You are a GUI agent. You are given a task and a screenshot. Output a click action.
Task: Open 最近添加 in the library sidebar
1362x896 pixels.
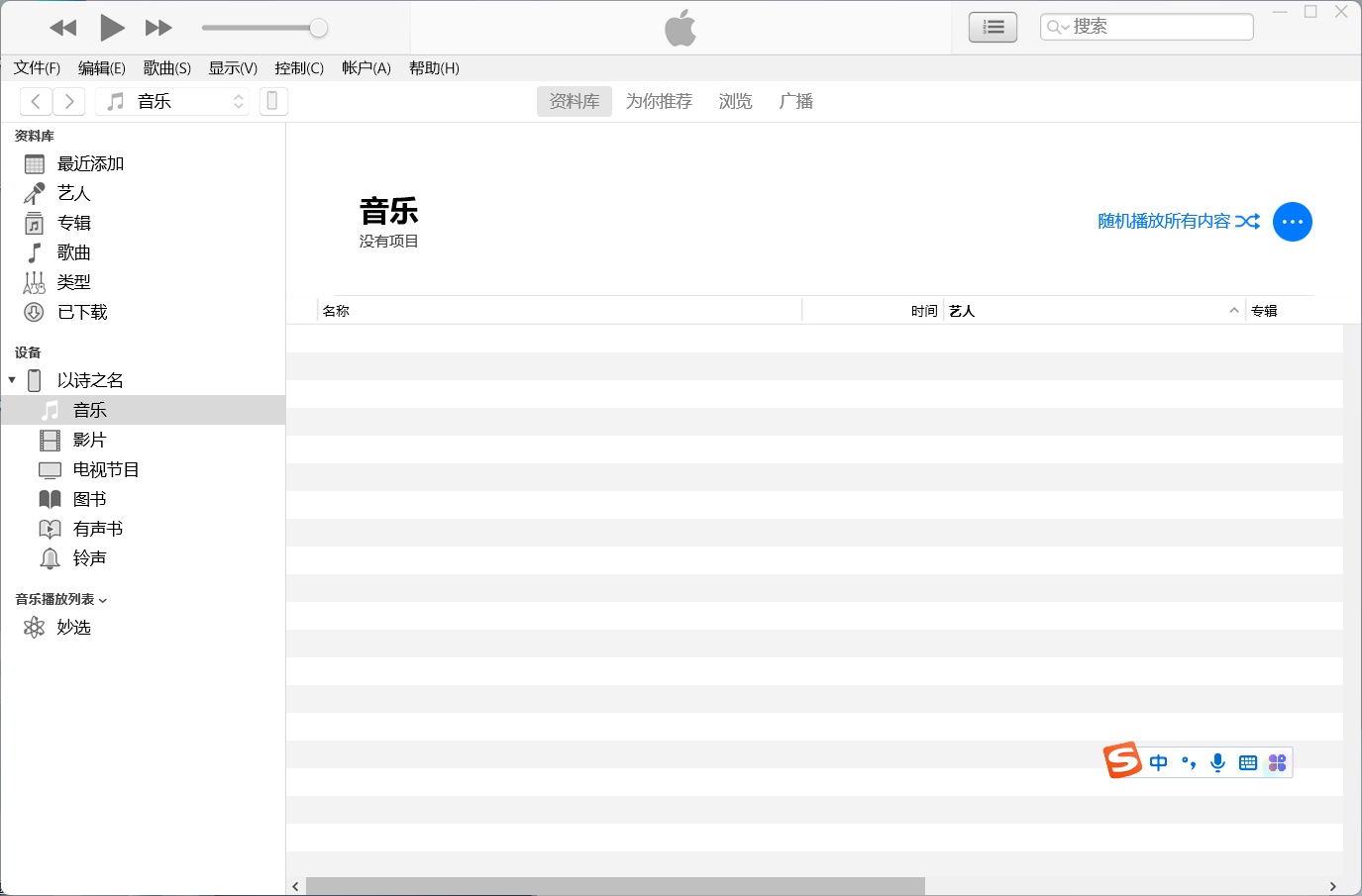click(x=90, y=163)
